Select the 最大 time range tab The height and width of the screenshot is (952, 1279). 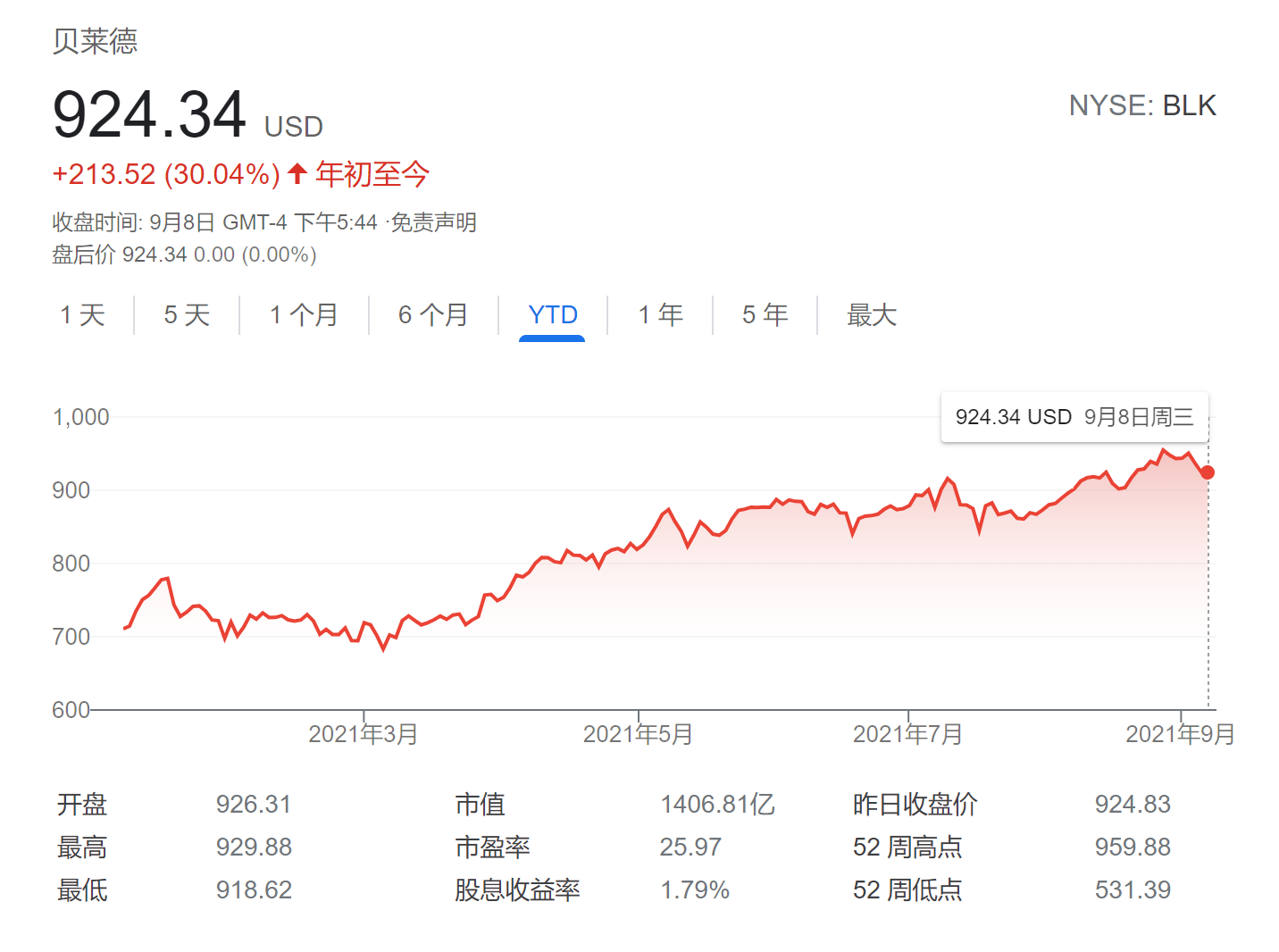(x=871, y=315)
